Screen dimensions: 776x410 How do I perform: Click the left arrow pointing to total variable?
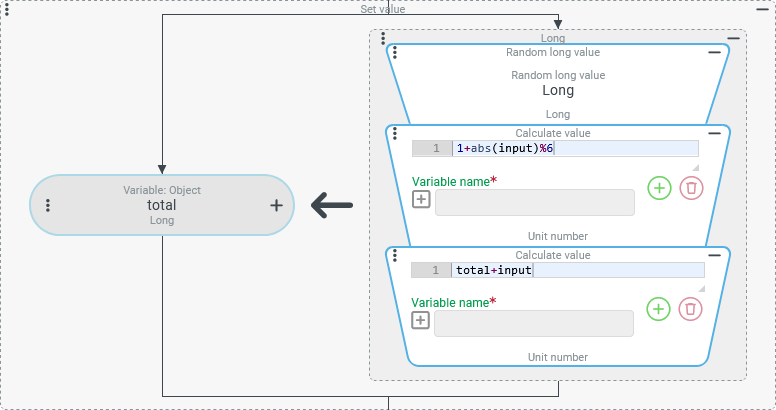click(332, 206)
